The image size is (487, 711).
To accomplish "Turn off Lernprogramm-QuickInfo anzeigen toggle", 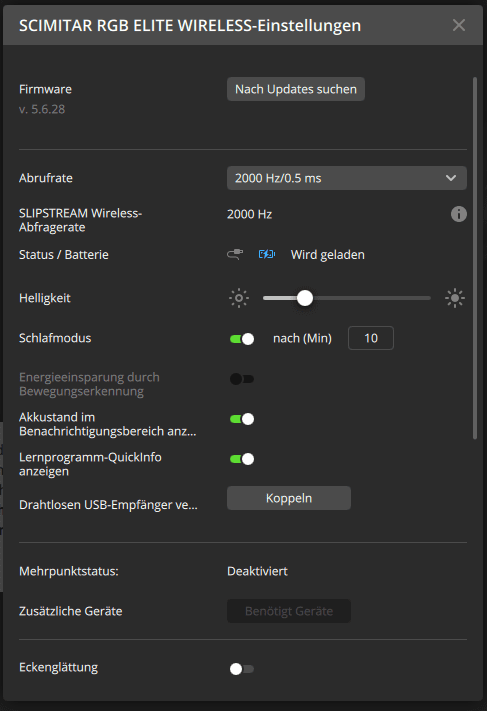I will point(242,459).
